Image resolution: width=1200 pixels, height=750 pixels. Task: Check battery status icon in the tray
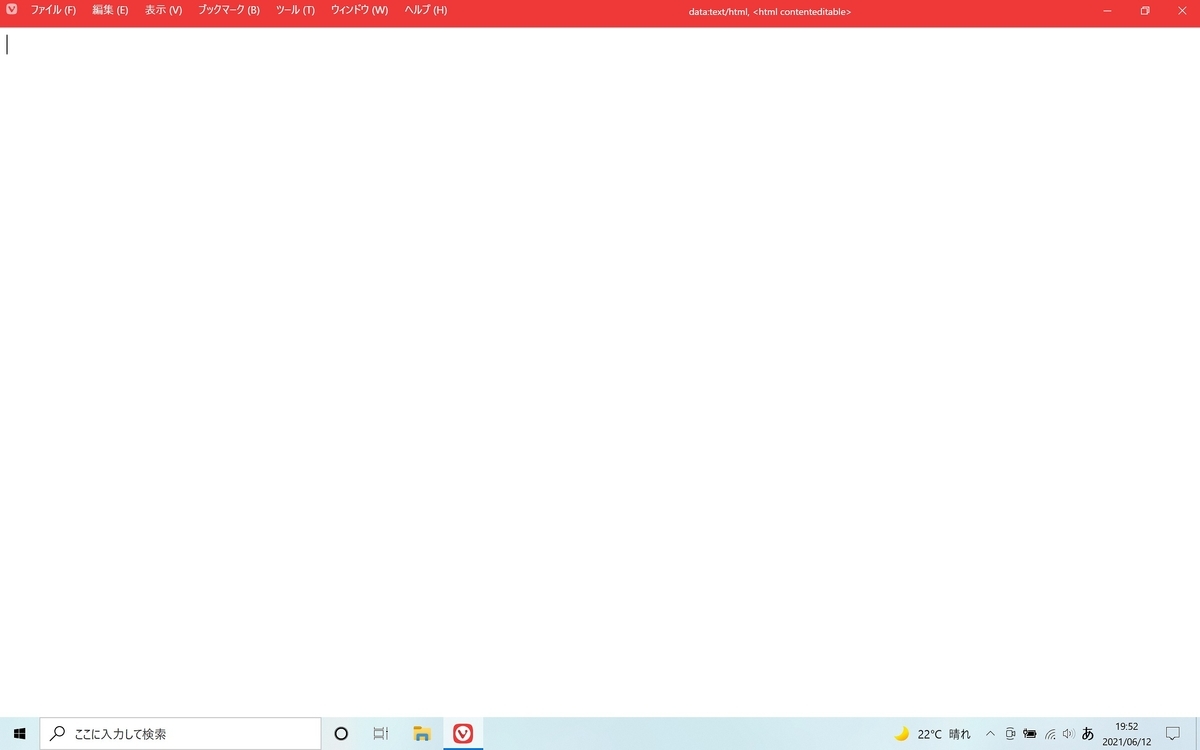(x=1029, y=733)
